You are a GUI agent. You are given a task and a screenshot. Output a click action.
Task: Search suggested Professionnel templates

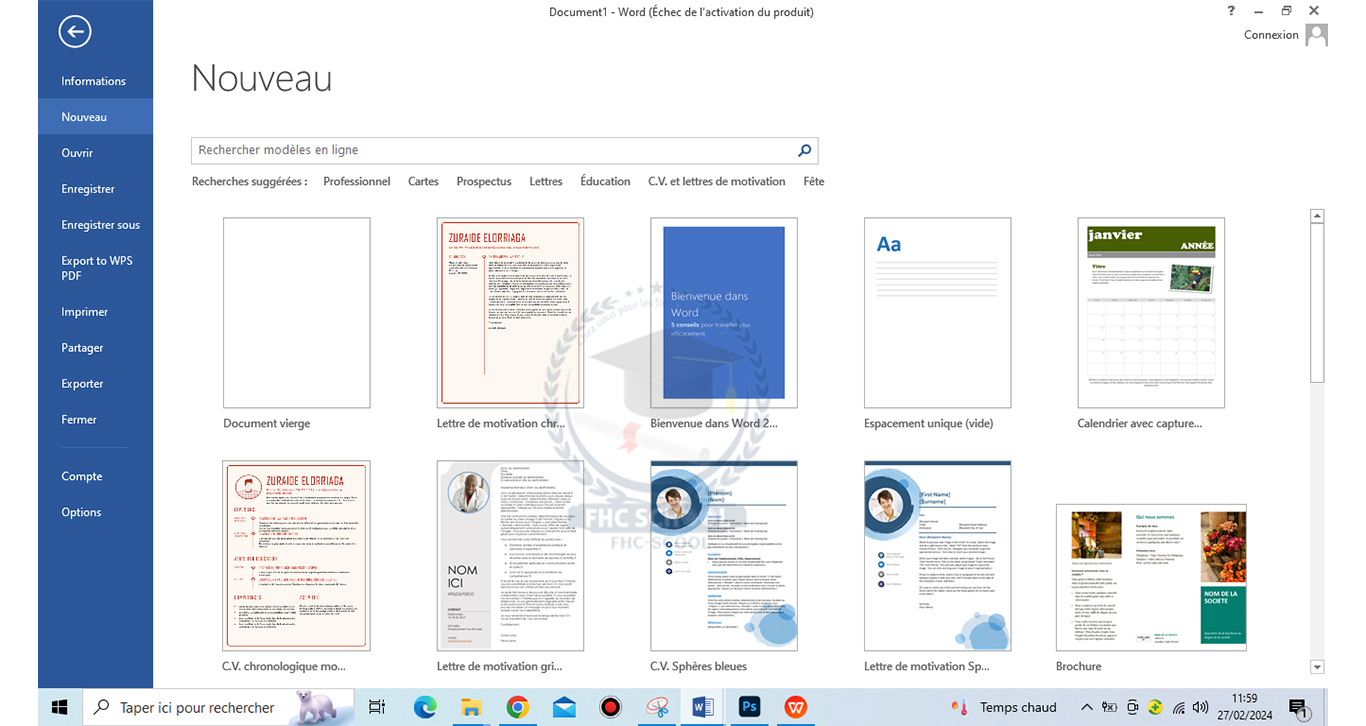pos(357,182)
